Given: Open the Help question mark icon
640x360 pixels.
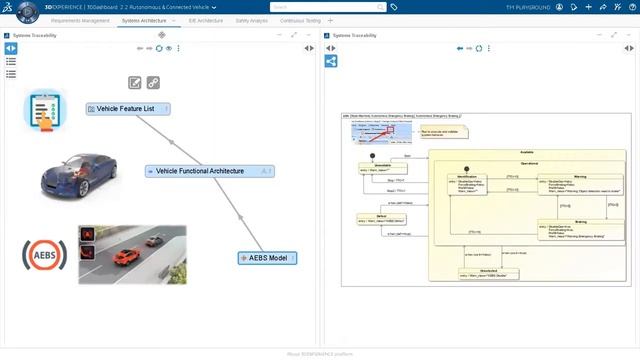Looking at the screenshot, I should (632, 7).
